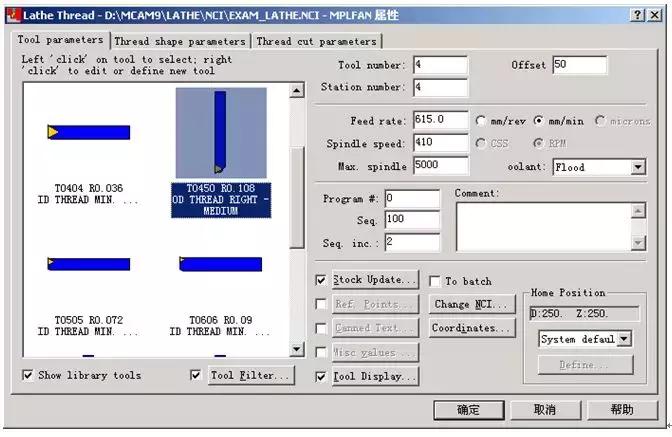Click the Define home position button
672x437 pixels.
coord(585,365)
